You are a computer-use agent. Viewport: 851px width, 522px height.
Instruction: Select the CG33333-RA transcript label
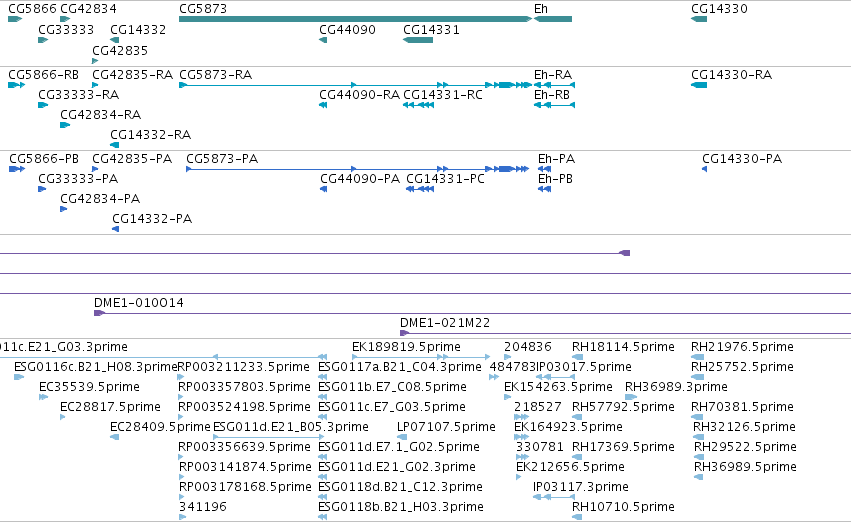pyautogui.click(x=79, y=94)
